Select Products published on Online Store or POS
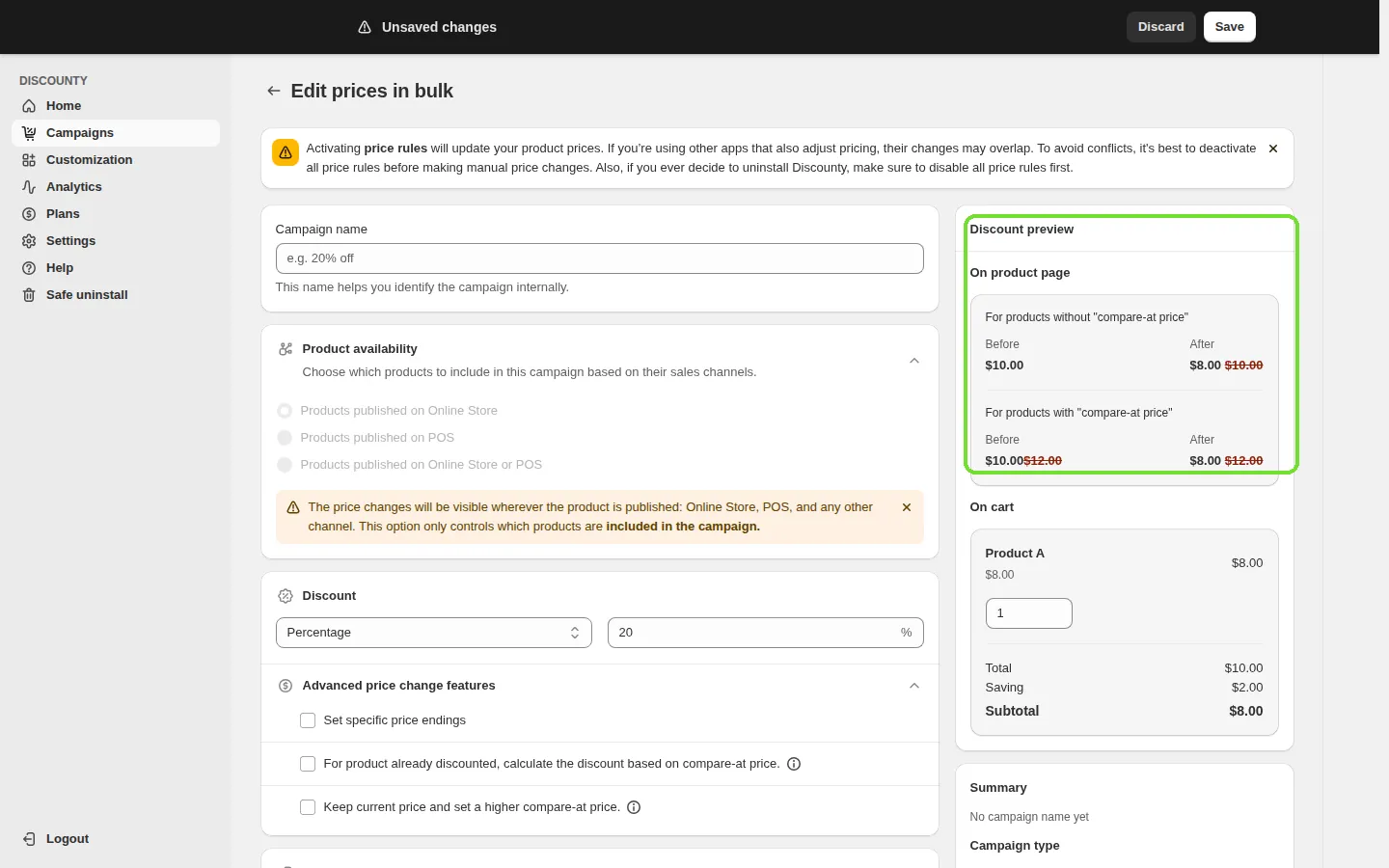 click(285, 465)
